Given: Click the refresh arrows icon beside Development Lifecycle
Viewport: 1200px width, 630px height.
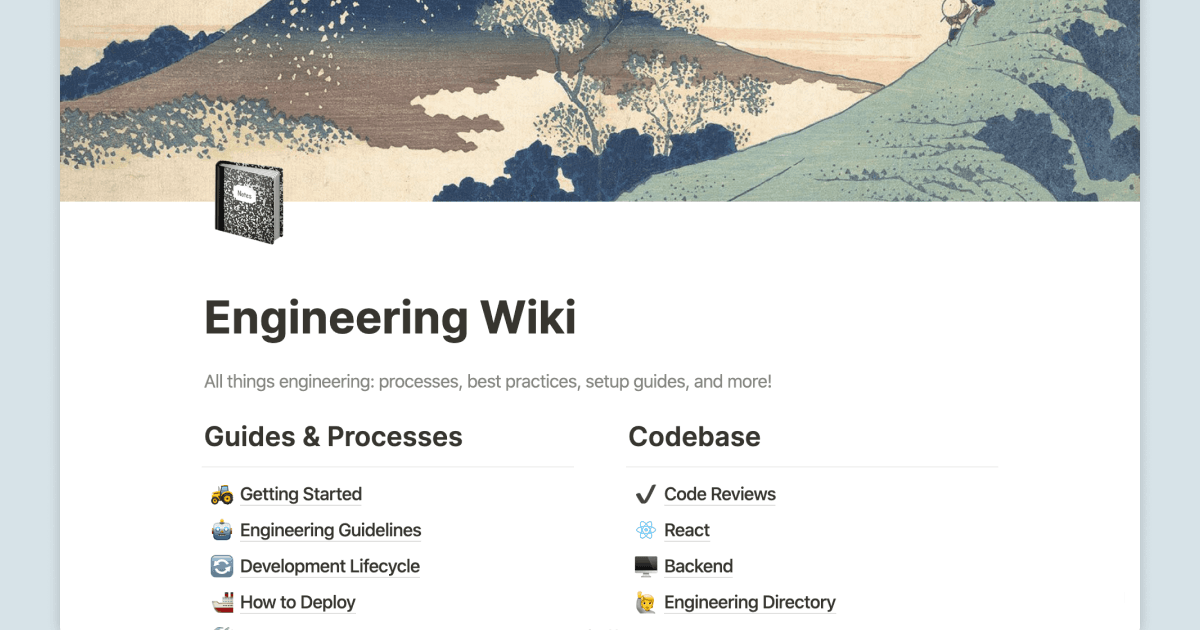Looking at the screenshot, I should click(220, 565).
